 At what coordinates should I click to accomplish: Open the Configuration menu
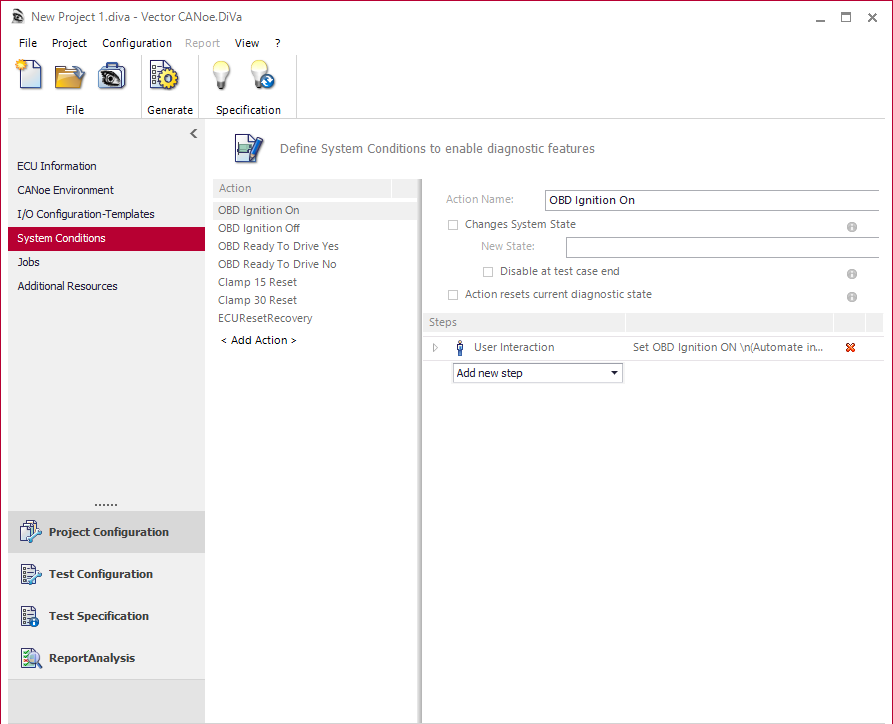click(137, 43)
